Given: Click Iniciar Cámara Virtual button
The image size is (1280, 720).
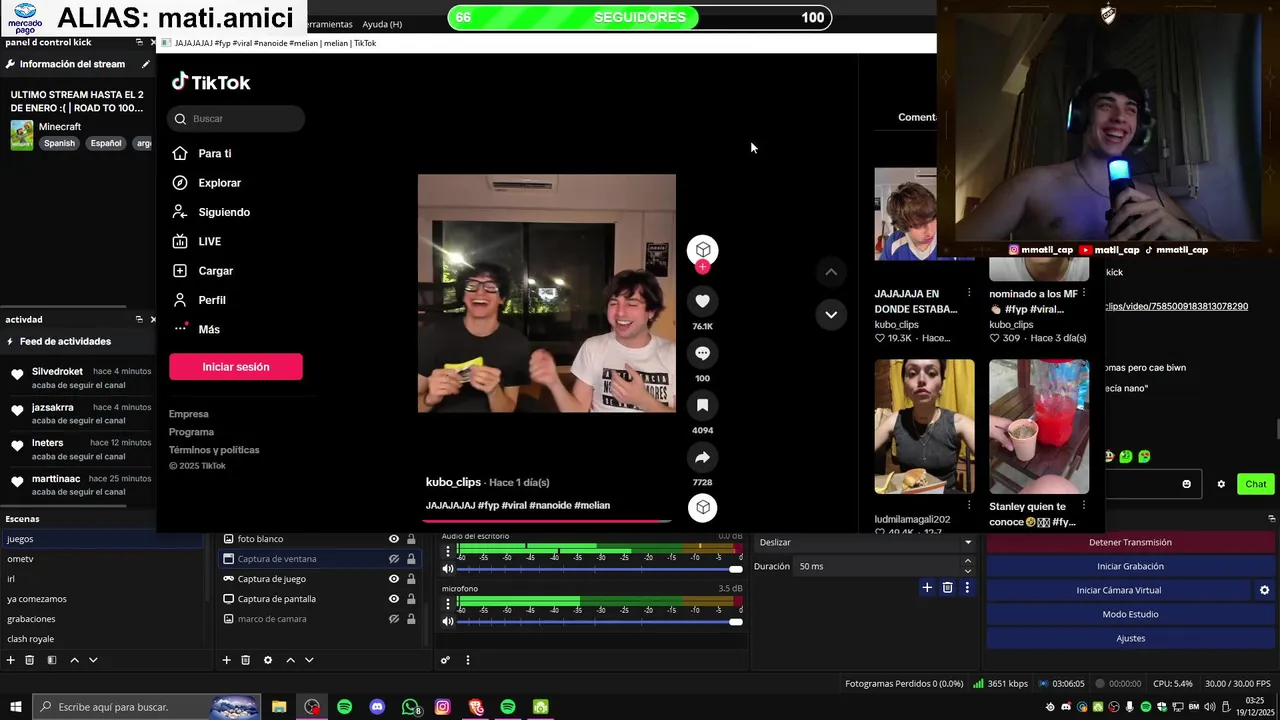Looking at the screenshot, I should 1118,590.
